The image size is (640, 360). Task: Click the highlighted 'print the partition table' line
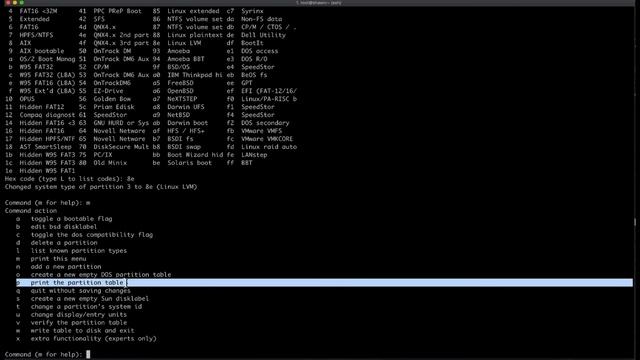(x=324, y=282)
